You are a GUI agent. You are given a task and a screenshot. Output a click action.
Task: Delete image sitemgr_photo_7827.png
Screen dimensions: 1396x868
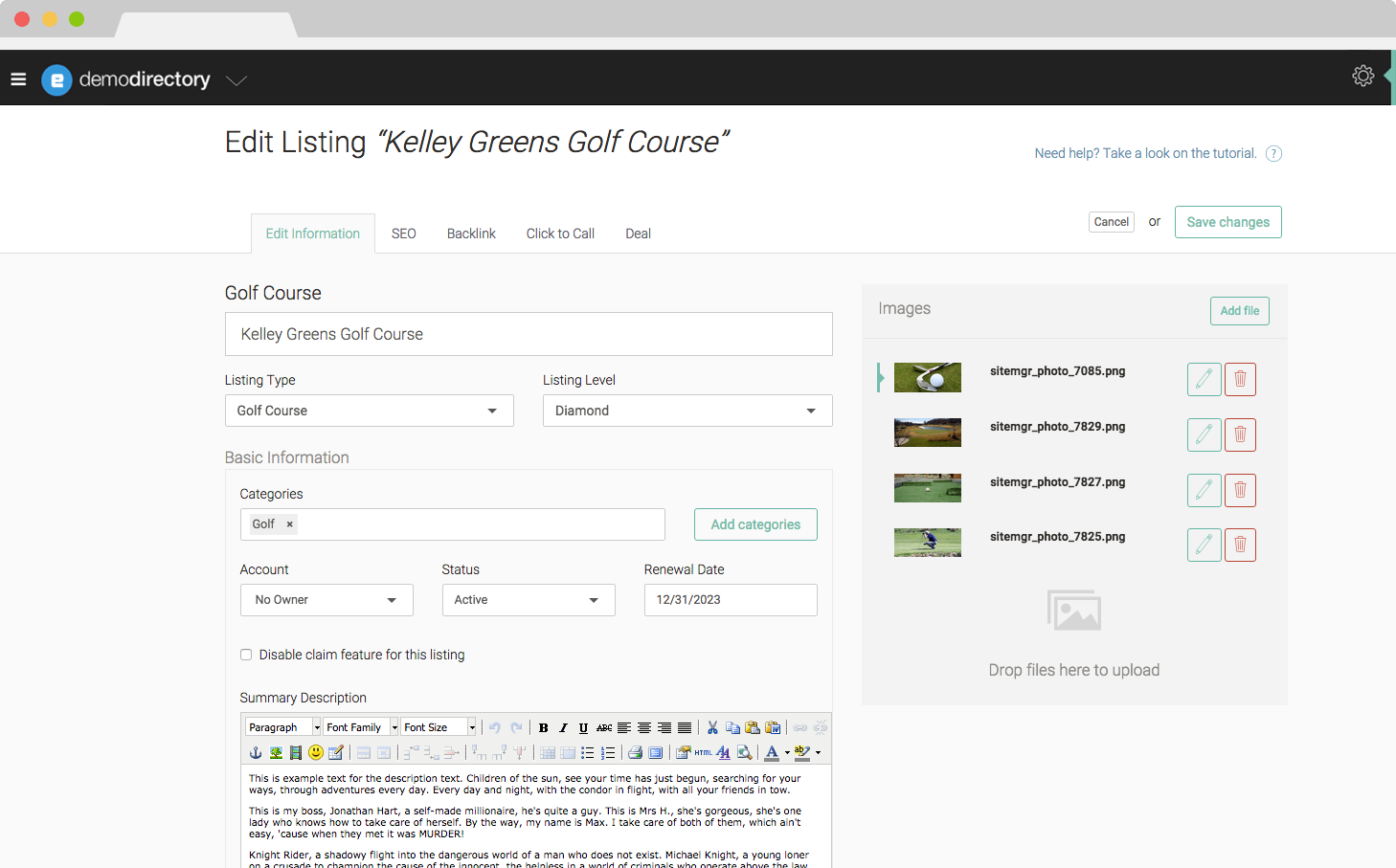pyautogui.click(x=1240, y=490)
